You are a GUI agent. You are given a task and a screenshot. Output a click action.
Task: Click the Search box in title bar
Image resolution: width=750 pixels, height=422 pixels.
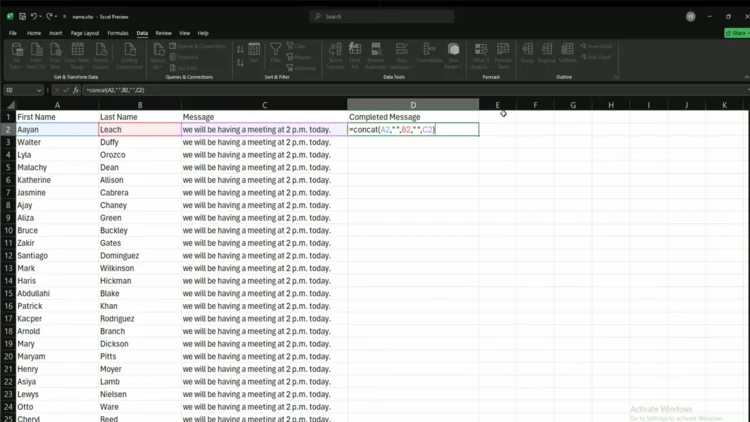click(x=382, y=16)
